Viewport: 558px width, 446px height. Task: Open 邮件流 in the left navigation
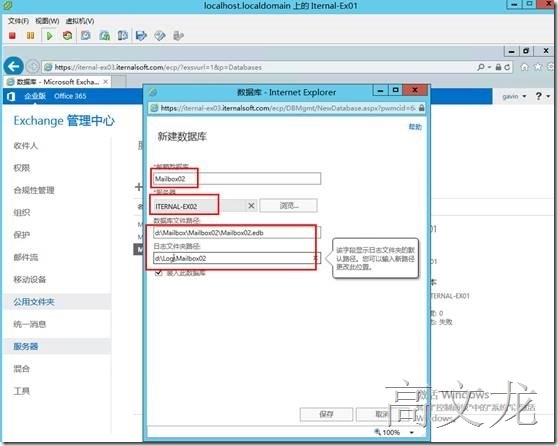pyautogui.click(x=26, y=257)
